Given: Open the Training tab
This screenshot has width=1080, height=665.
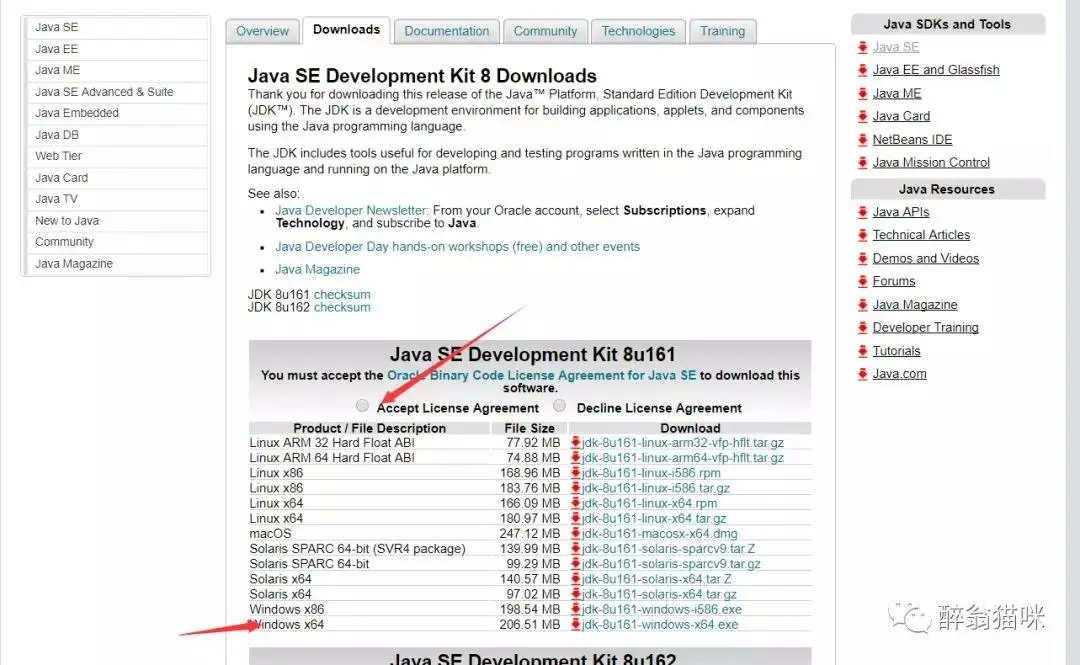Looking at the screenshot, I should [x=723, y=31].
